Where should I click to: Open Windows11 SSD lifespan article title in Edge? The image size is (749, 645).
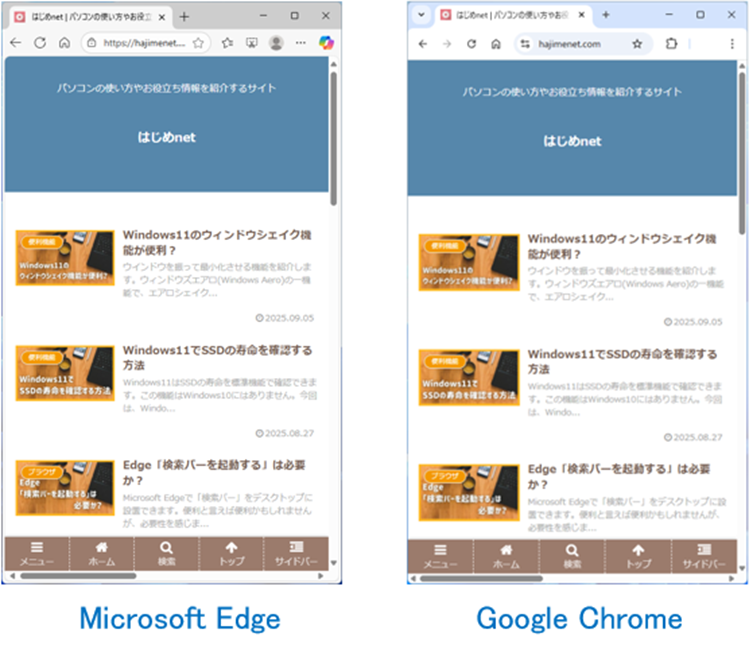(x=217, y=357)
